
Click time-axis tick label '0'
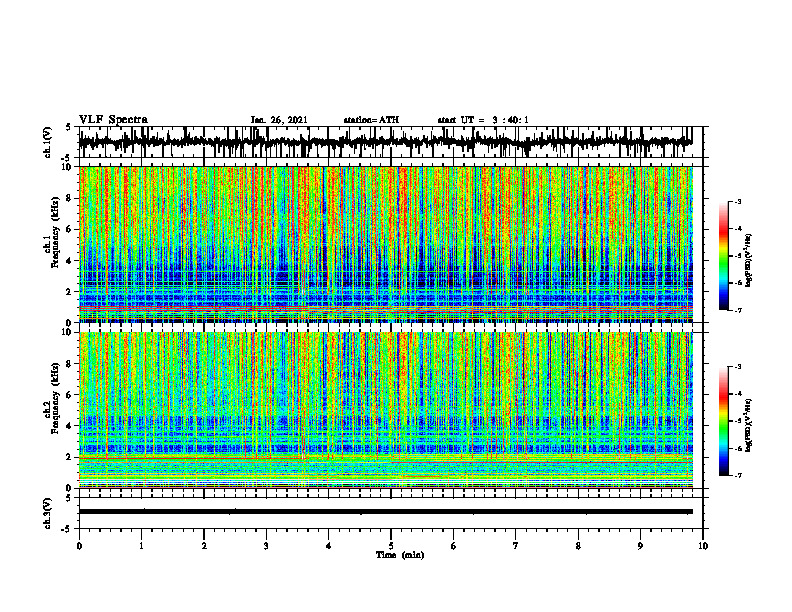(x=79, y=546)
